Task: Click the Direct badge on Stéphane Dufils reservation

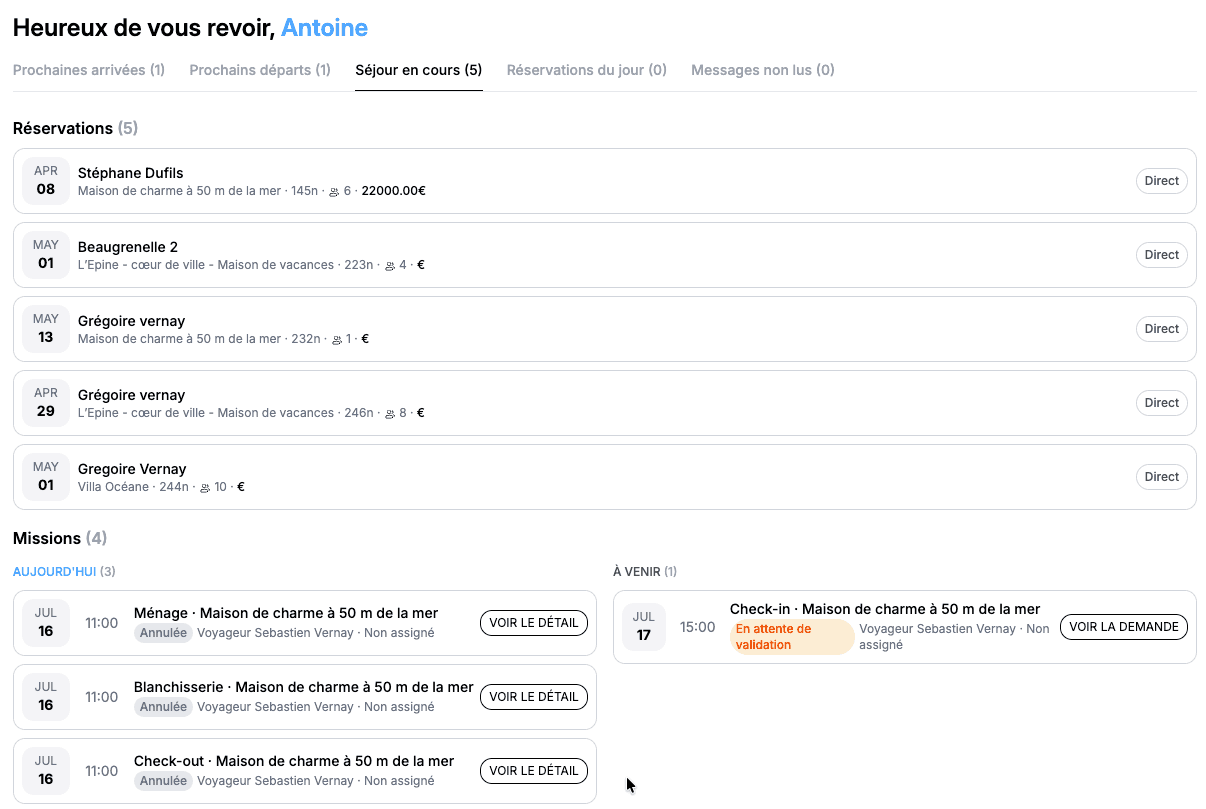Action: coord(1162,181)
